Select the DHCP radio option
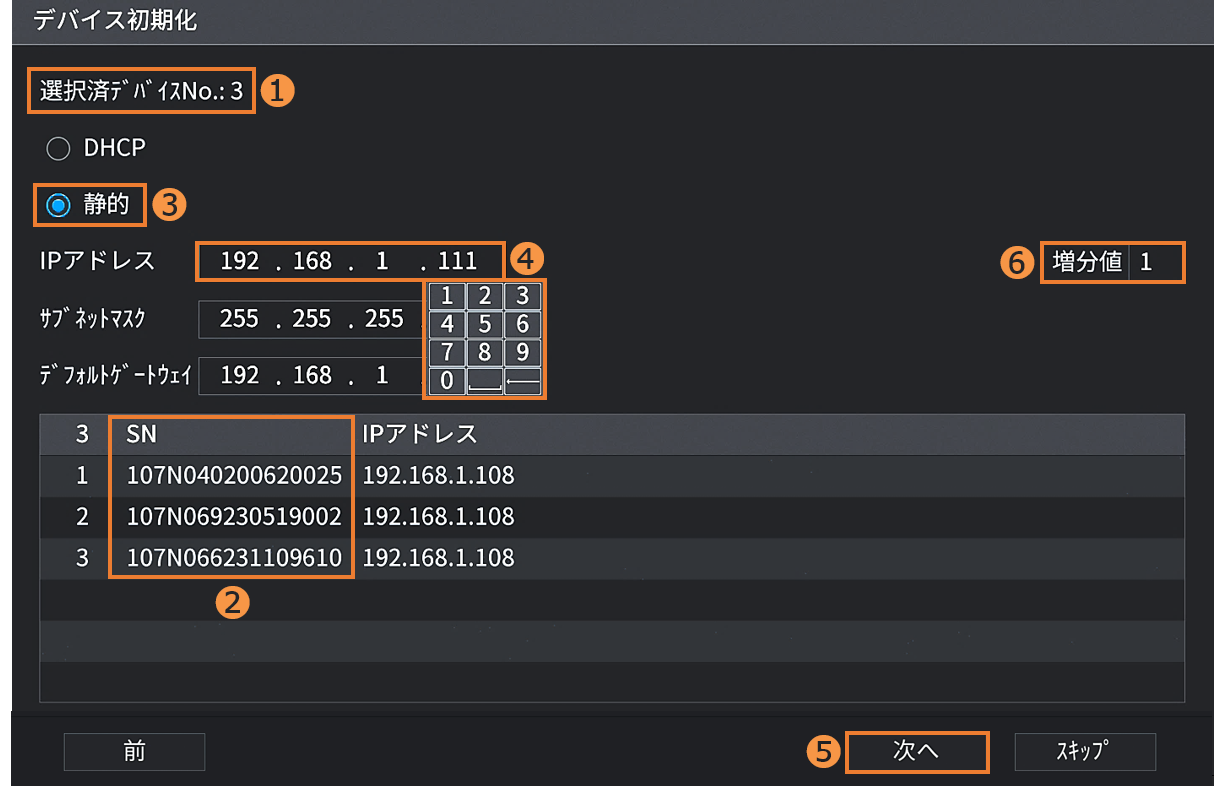 (x=59, y=148)
